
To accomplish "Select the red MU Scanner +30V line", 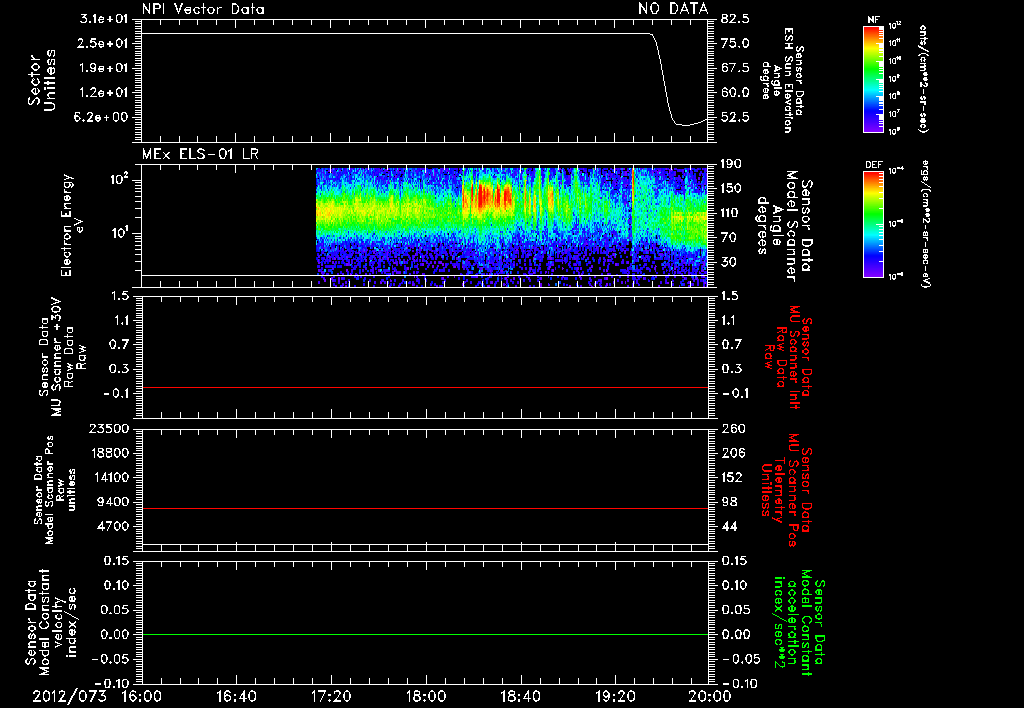I will coord(424,387).
